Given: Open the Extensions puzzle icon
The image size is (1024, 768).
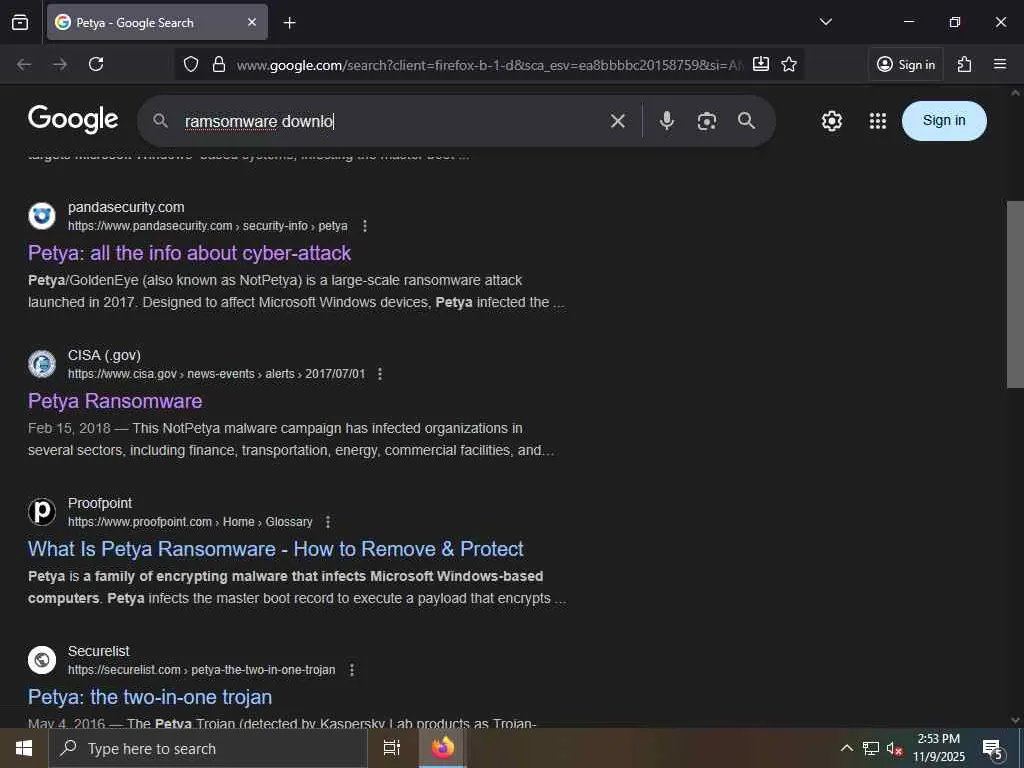Looking at the screenshot, I should [965, 64].
